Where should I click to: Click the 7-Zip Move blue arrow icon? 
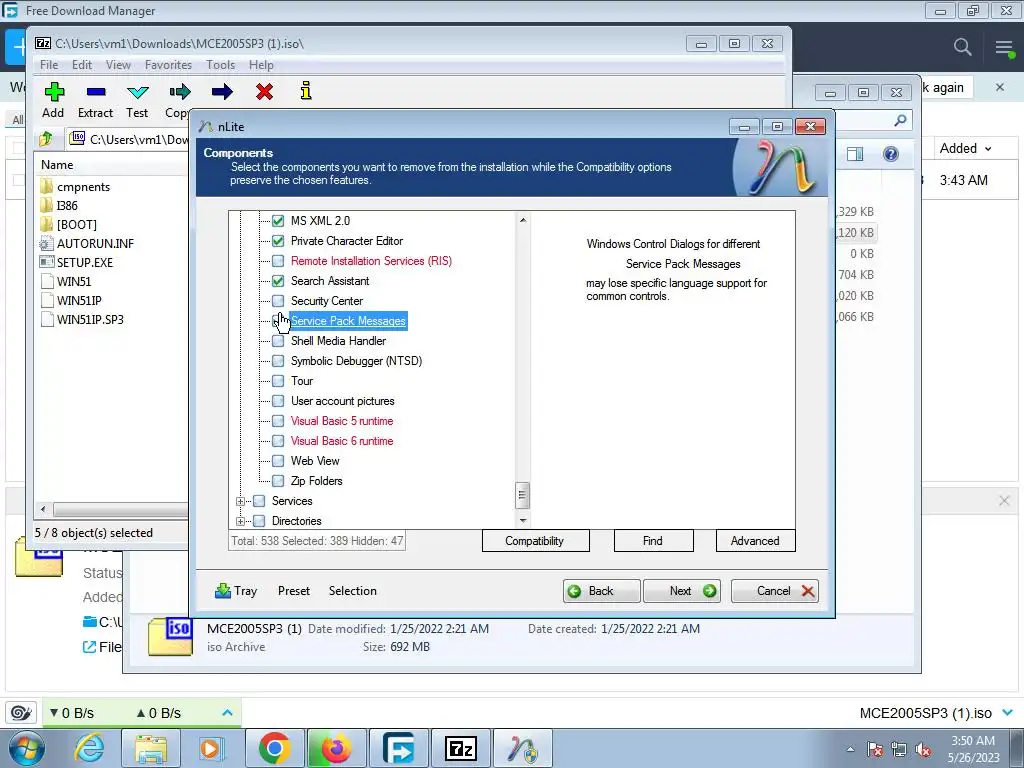222,91
